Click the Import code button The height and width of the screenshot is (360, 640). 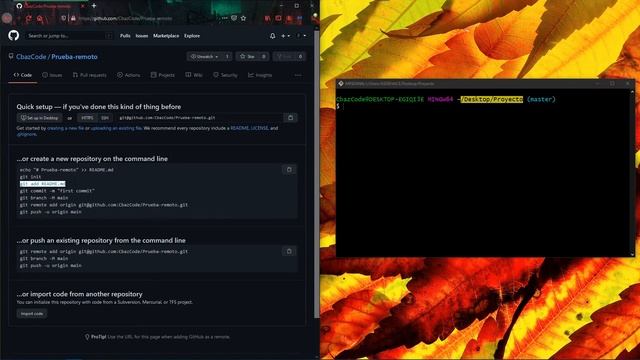[32, 313]
